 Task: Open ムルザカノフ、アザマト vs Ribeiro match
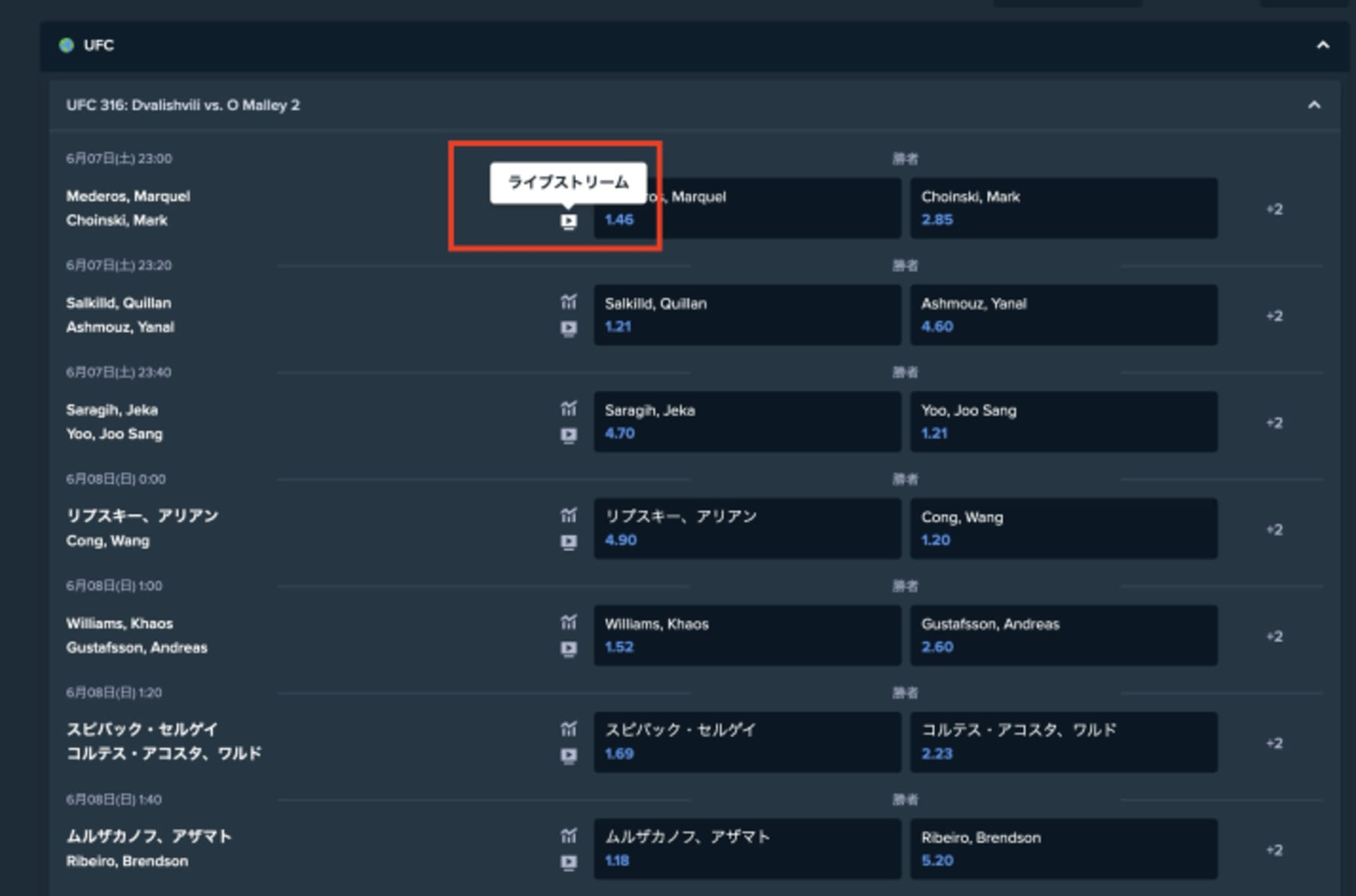pos(149,849)
